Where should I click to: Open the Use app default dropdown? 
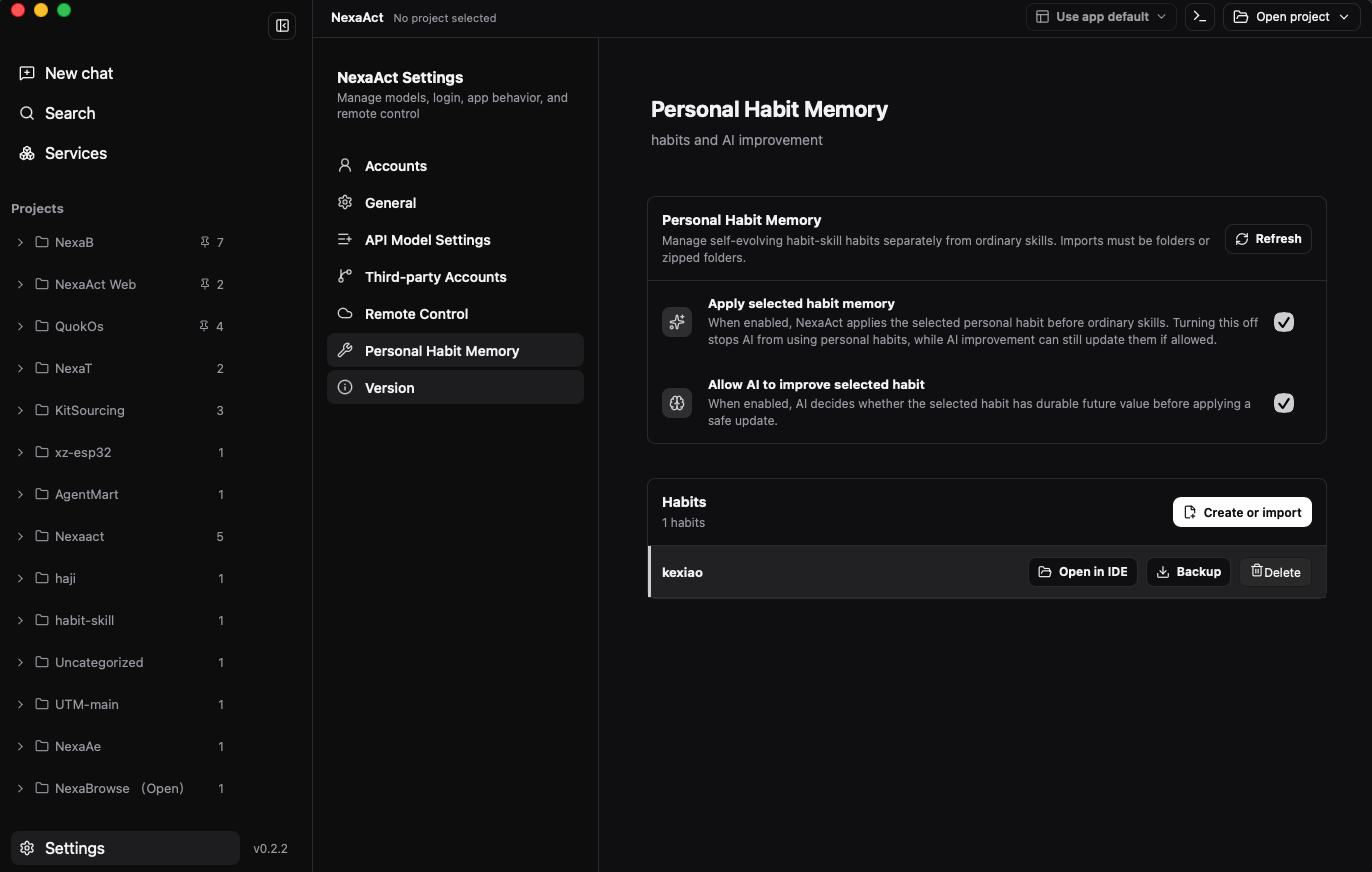1101,17
